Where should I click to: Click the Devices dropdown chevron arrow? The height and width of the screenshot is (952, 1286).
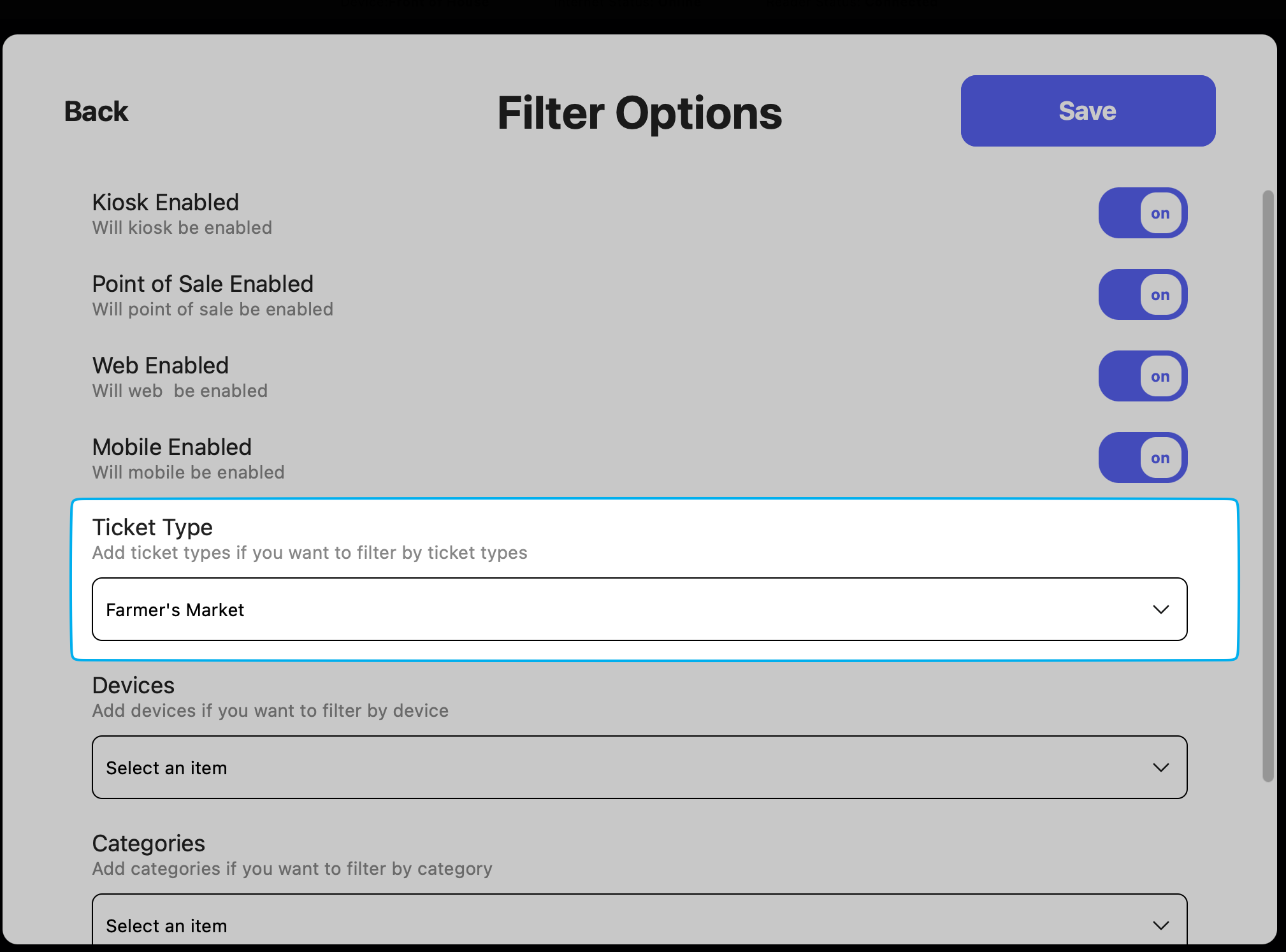pos(1160,768)
